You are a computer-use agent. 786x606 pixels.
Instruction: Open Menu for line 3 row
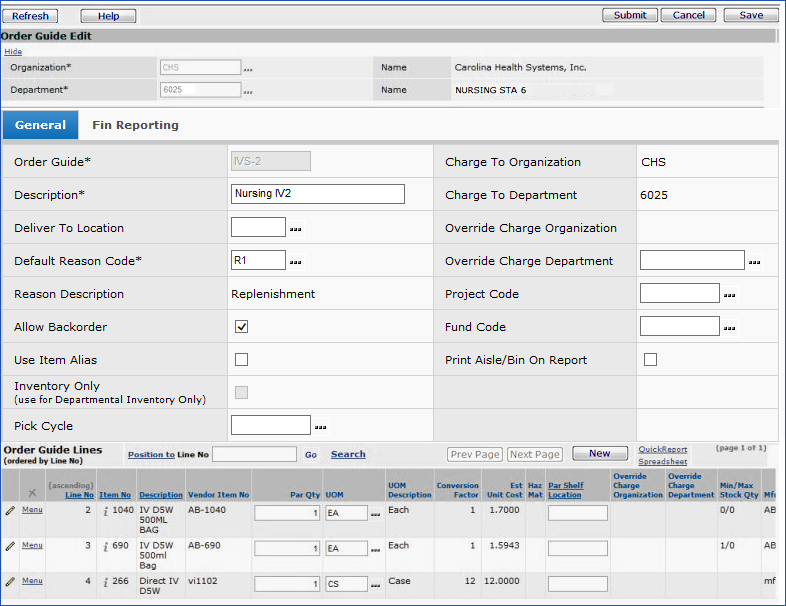[32, 546]
